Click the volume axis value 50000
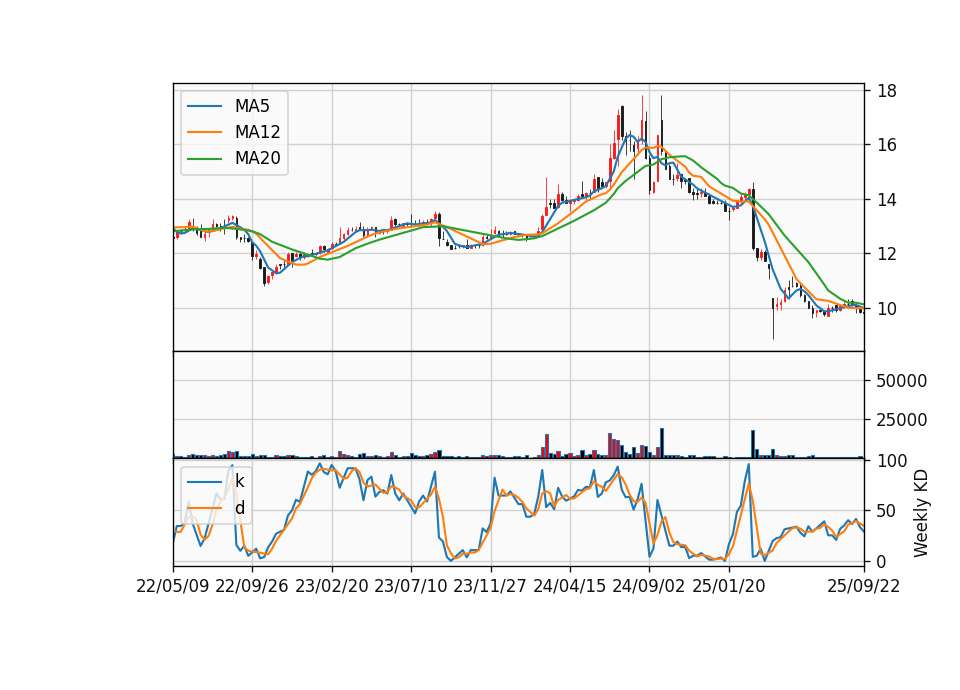960x690 pixels. [902, 381]
